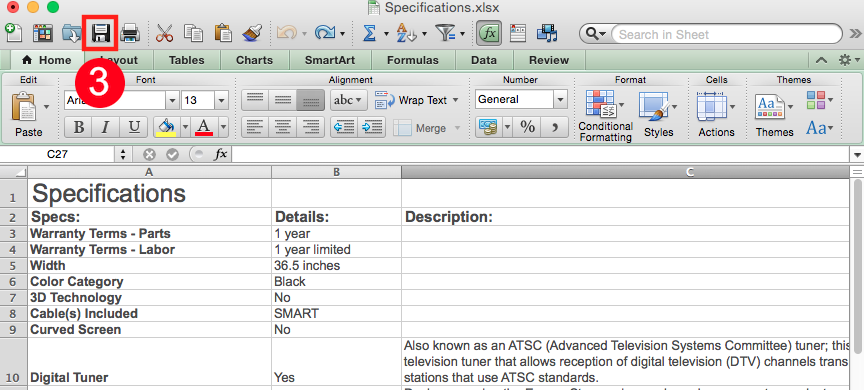Expand Wrap Text dropdown arrow
864x390 pixels.
point(455,100)
